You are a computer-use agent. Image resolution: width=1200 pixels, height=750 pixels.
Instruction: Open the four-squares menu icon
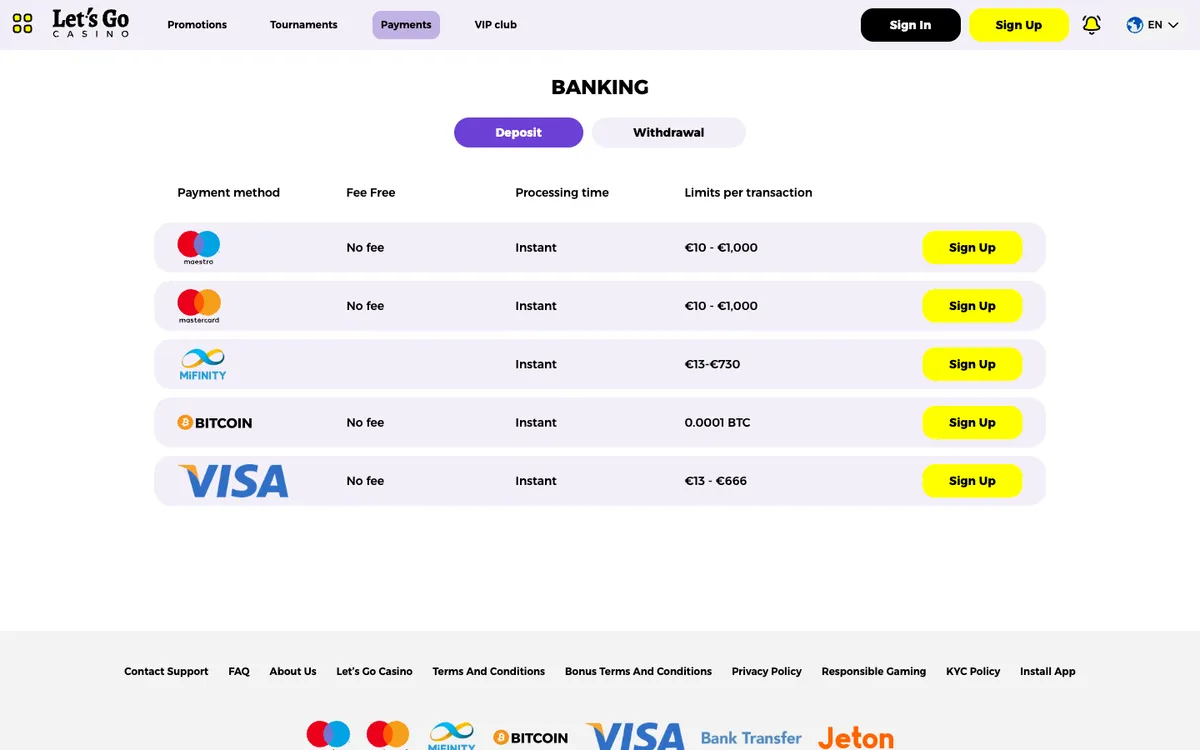[x=22, y=24]
